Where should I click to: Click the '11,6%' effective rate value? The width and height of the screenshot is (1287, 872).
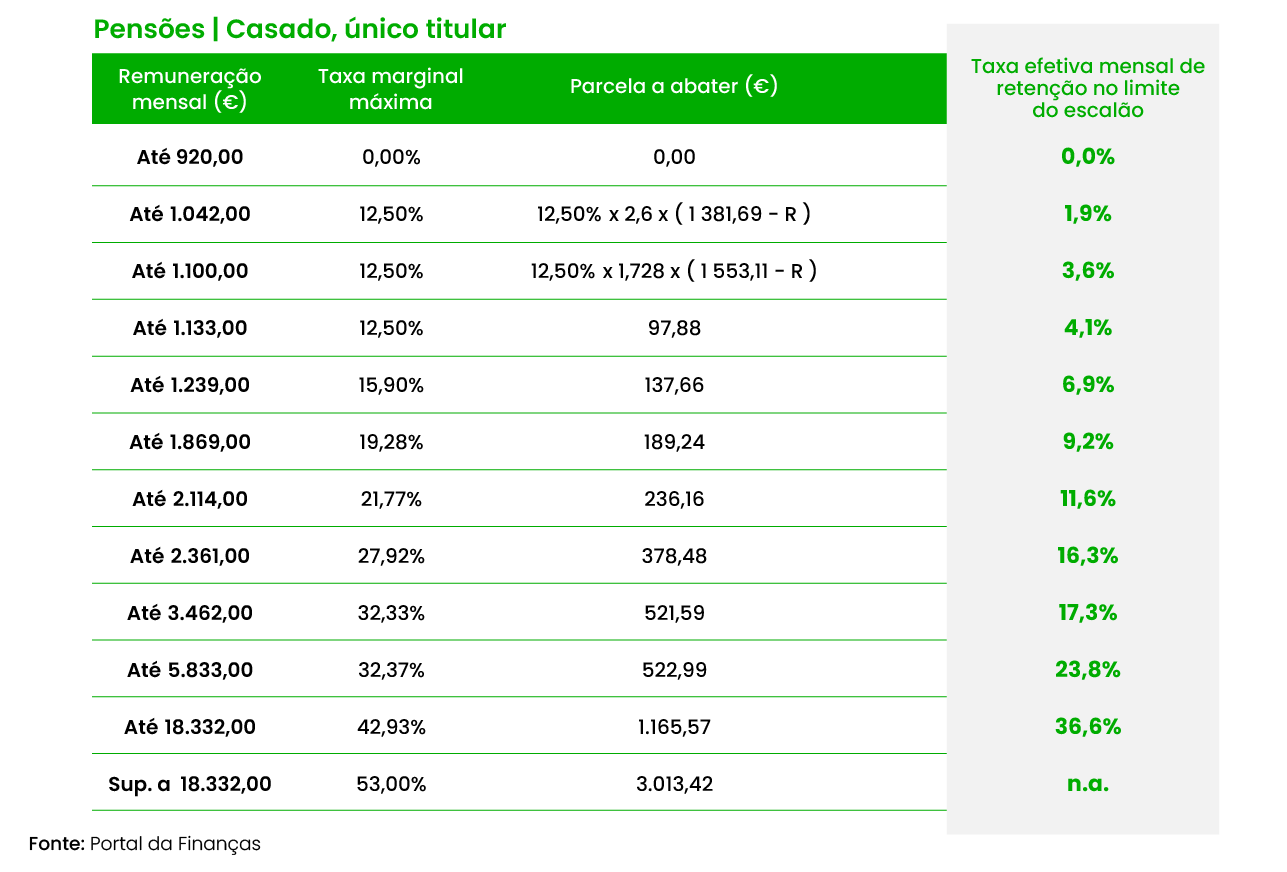1088,499
